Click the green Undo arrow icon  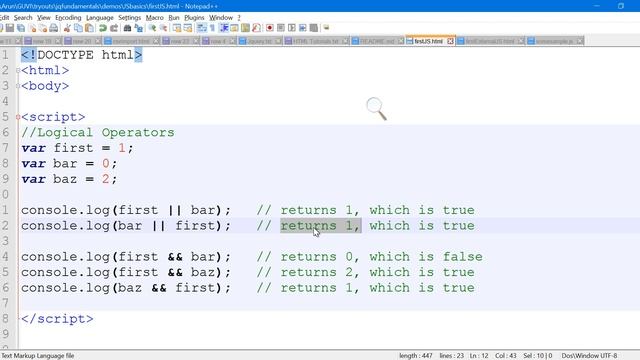103,28
